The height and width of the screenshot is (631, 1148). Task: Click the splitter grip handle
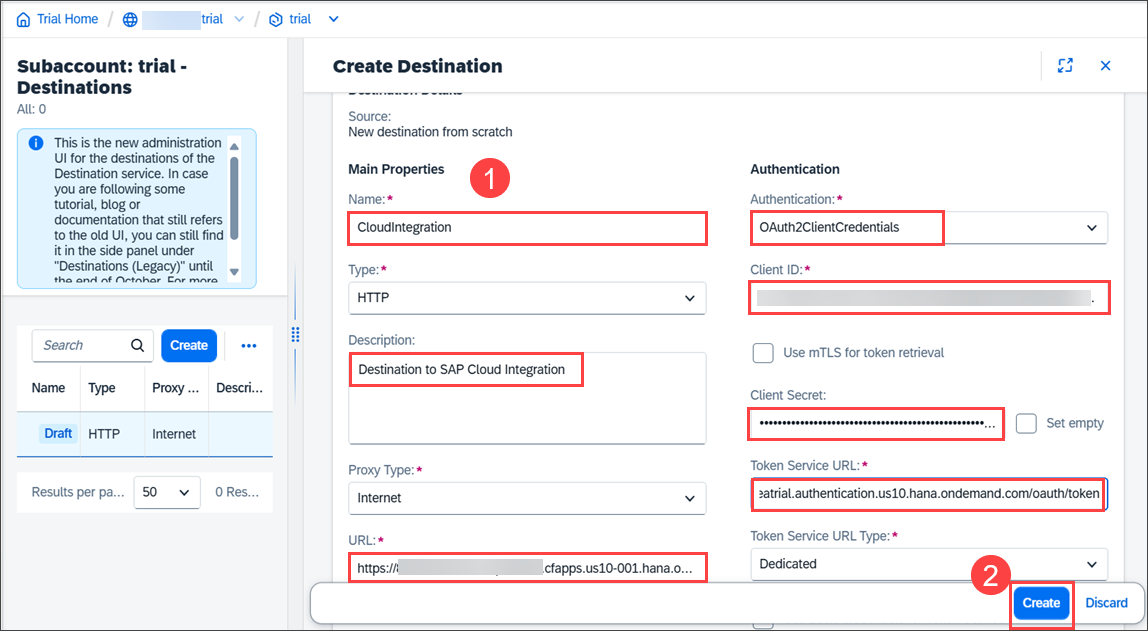(296, 335)
